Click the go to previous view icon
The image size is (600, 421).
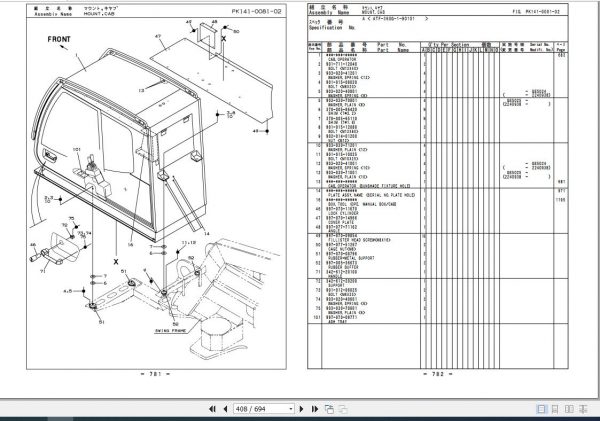pyautogui.click(x=329, y=409)
